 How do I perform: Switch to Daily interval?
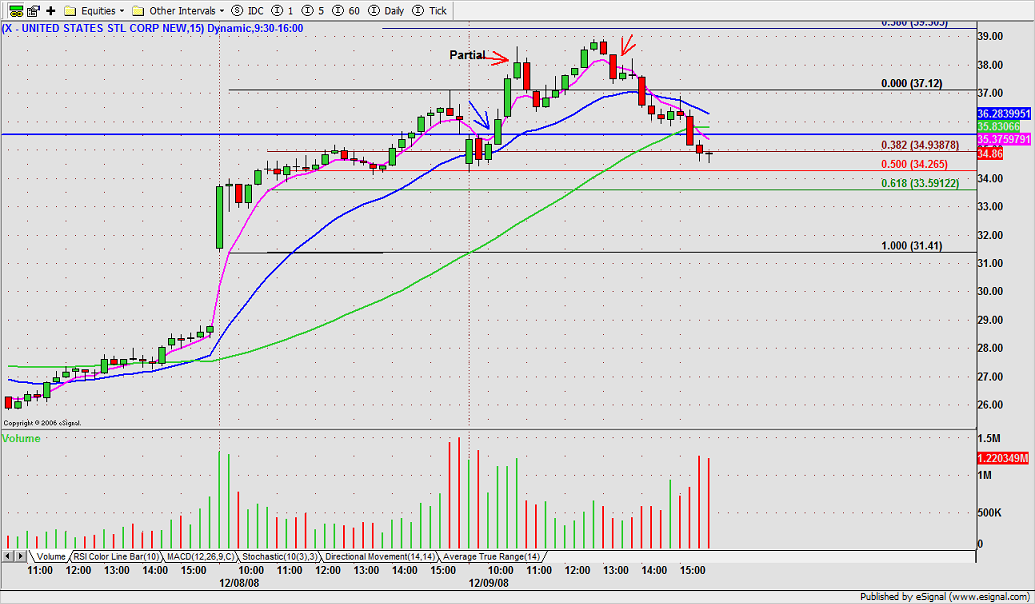coord(385,11)
